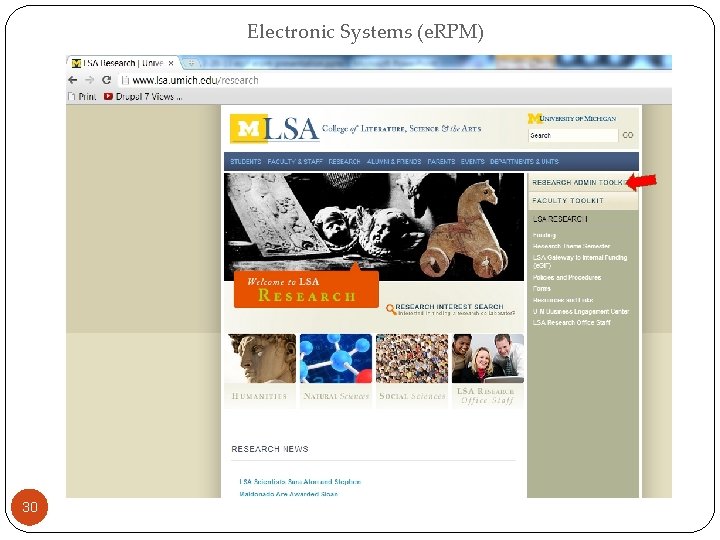Open the Maldonado Are Awarded Sloan headline

click(288, 494)
